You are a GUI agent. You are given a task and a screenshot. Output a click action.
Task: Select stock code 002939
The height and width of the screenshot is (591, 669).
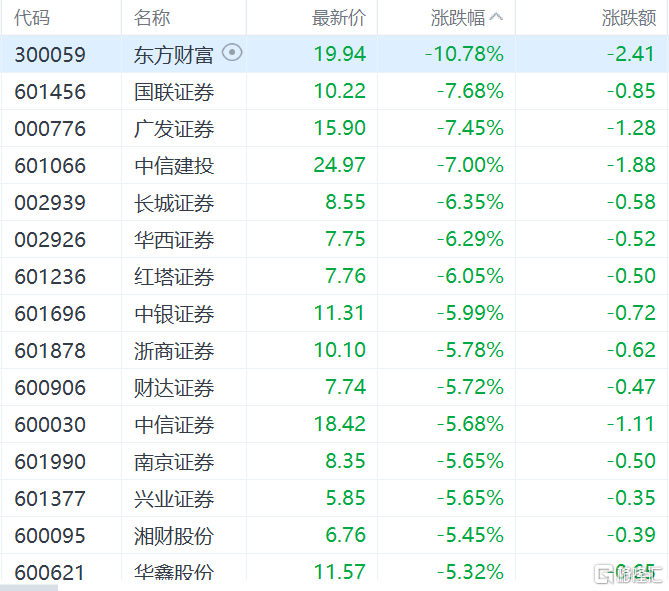coord(50,203)
